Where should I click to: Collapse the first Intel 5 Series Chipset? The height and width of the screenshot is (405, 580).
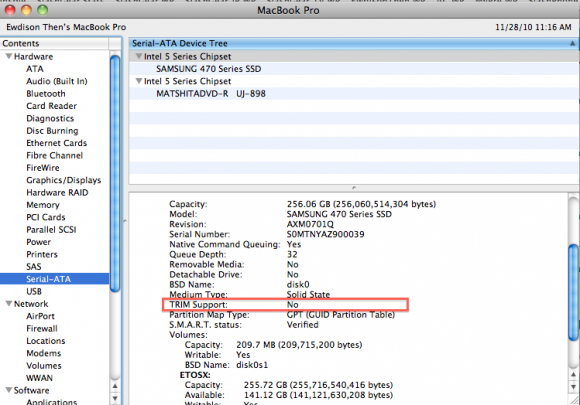click(x=139, y=56)
